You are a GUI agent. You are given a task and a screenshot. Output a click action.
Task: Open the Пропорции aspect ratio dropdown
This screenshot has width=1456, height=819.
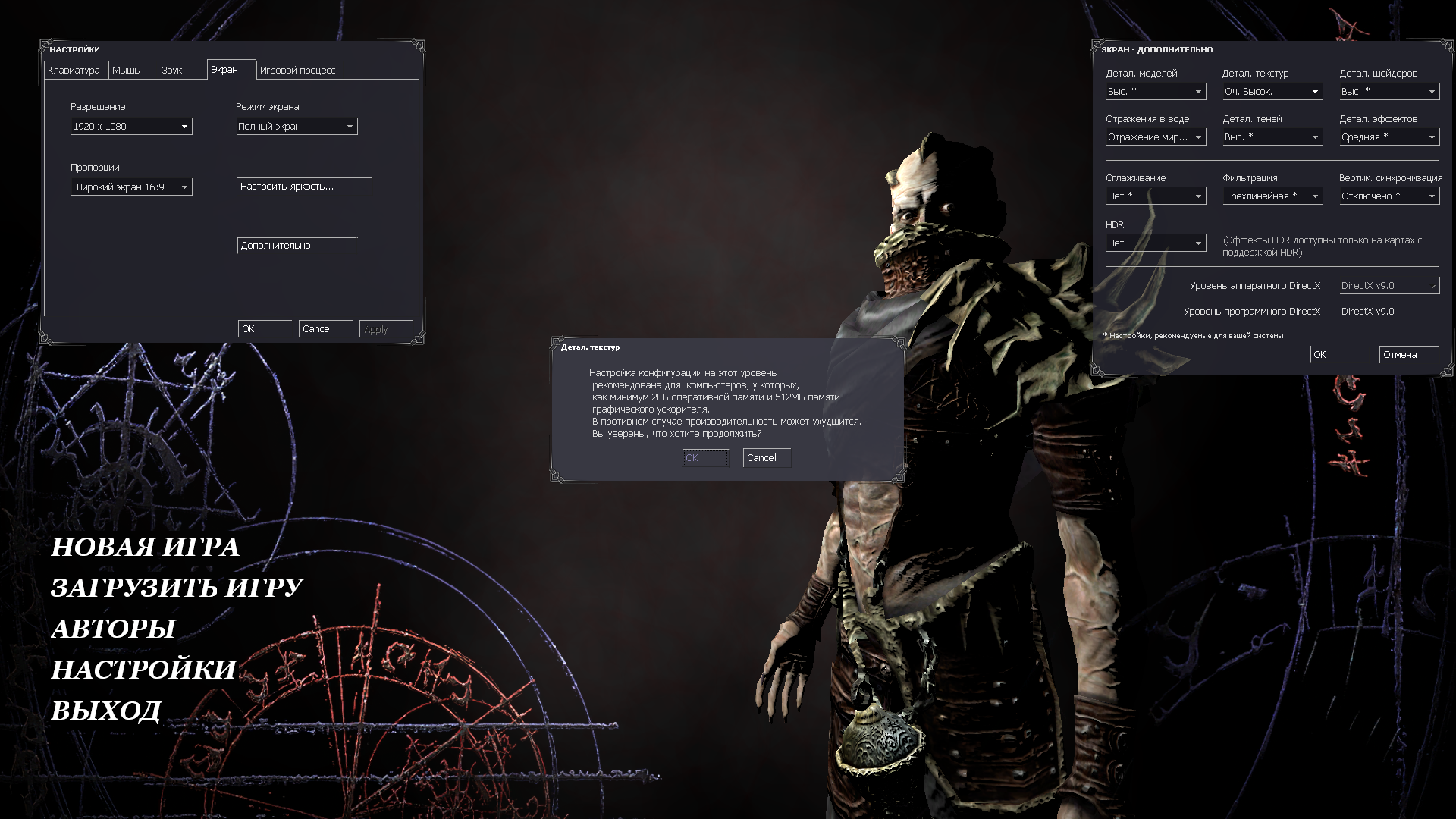click(131, 187)
